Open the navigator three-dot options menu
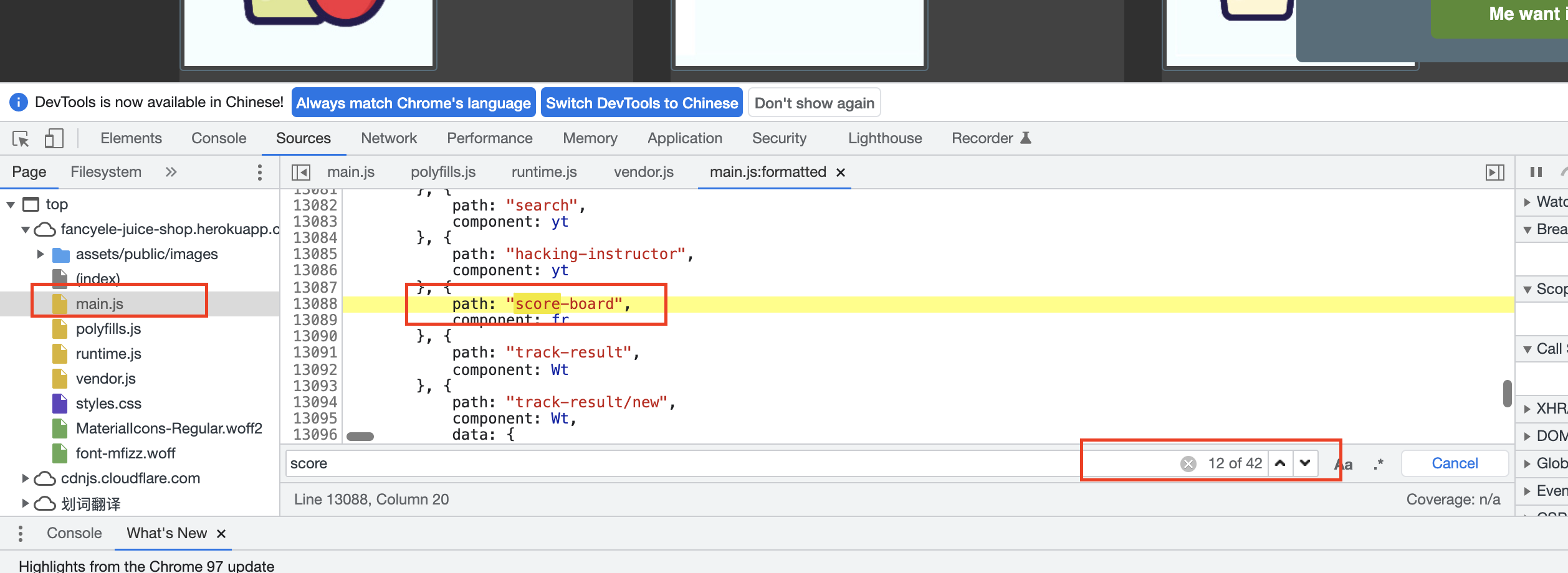The width and height of the screenshot is (1568, 573). coord(260,173)
